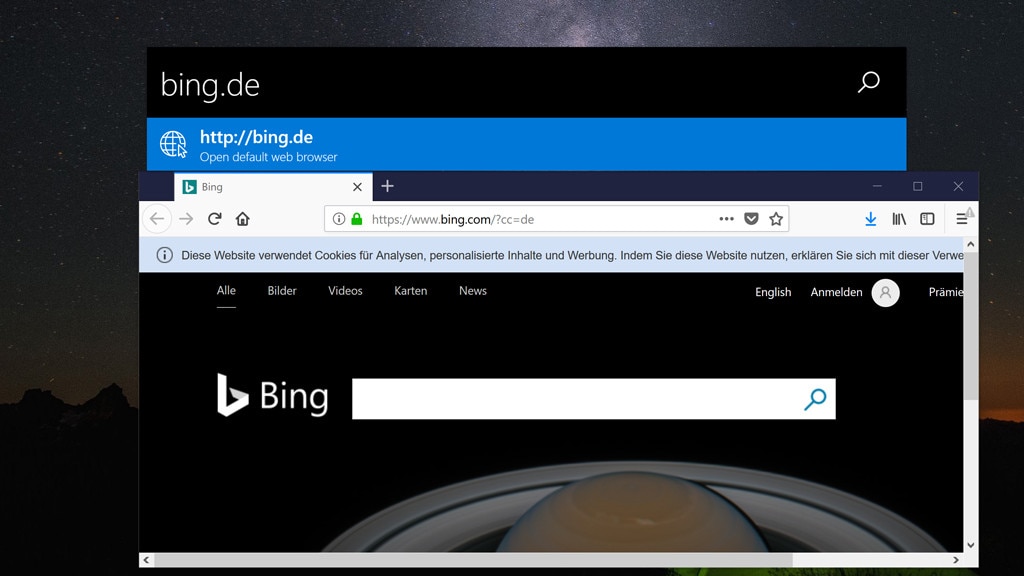
Task: Open the Downloads panel
Action: pos(870,218)
